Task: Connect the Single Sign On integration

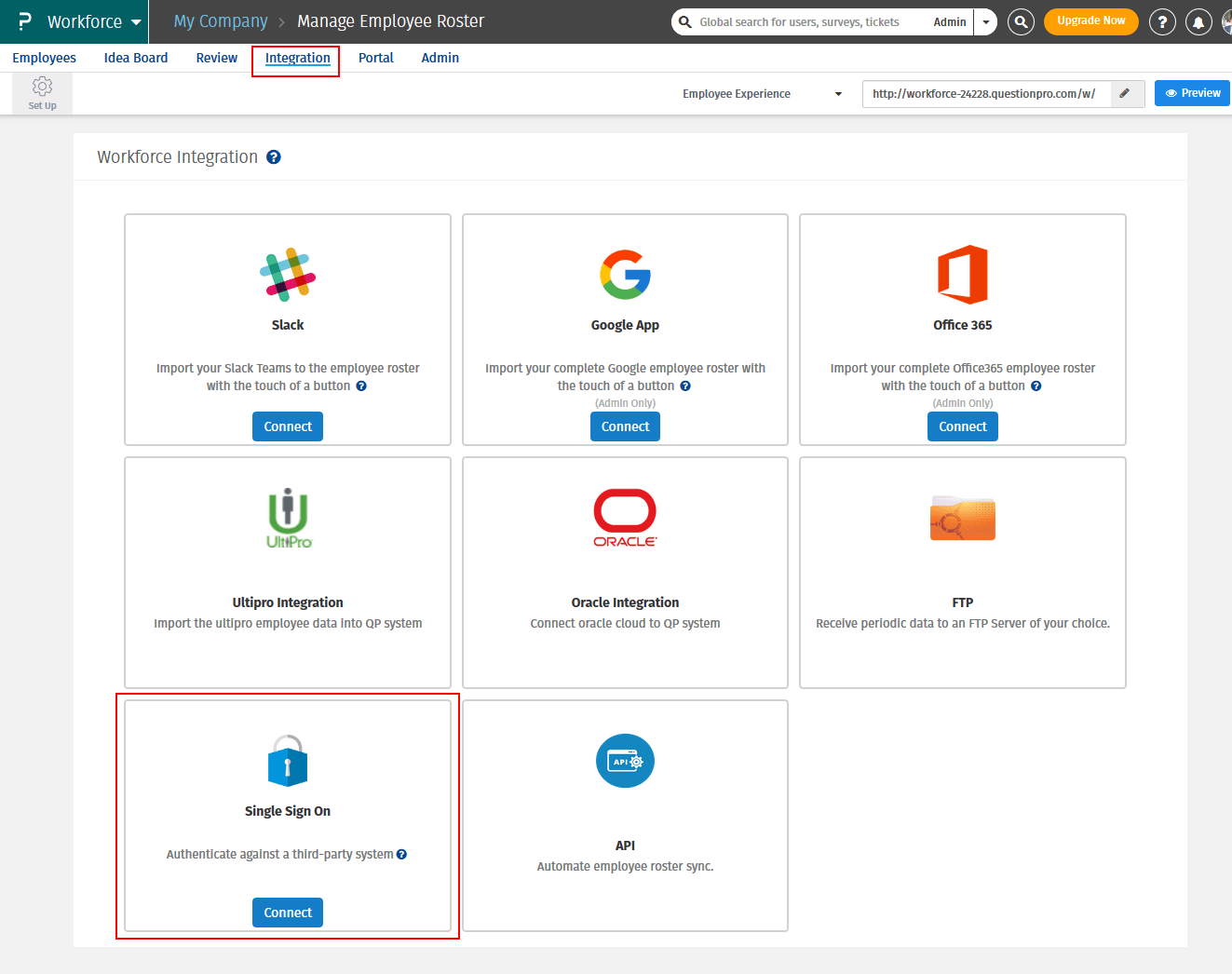Action: (288, 913)
